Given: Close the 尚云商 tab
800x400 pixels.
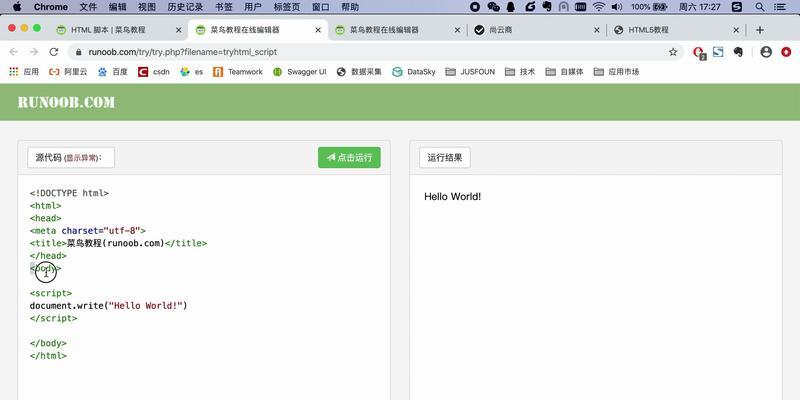Looking at the screenshot, I should pos(597,30).
